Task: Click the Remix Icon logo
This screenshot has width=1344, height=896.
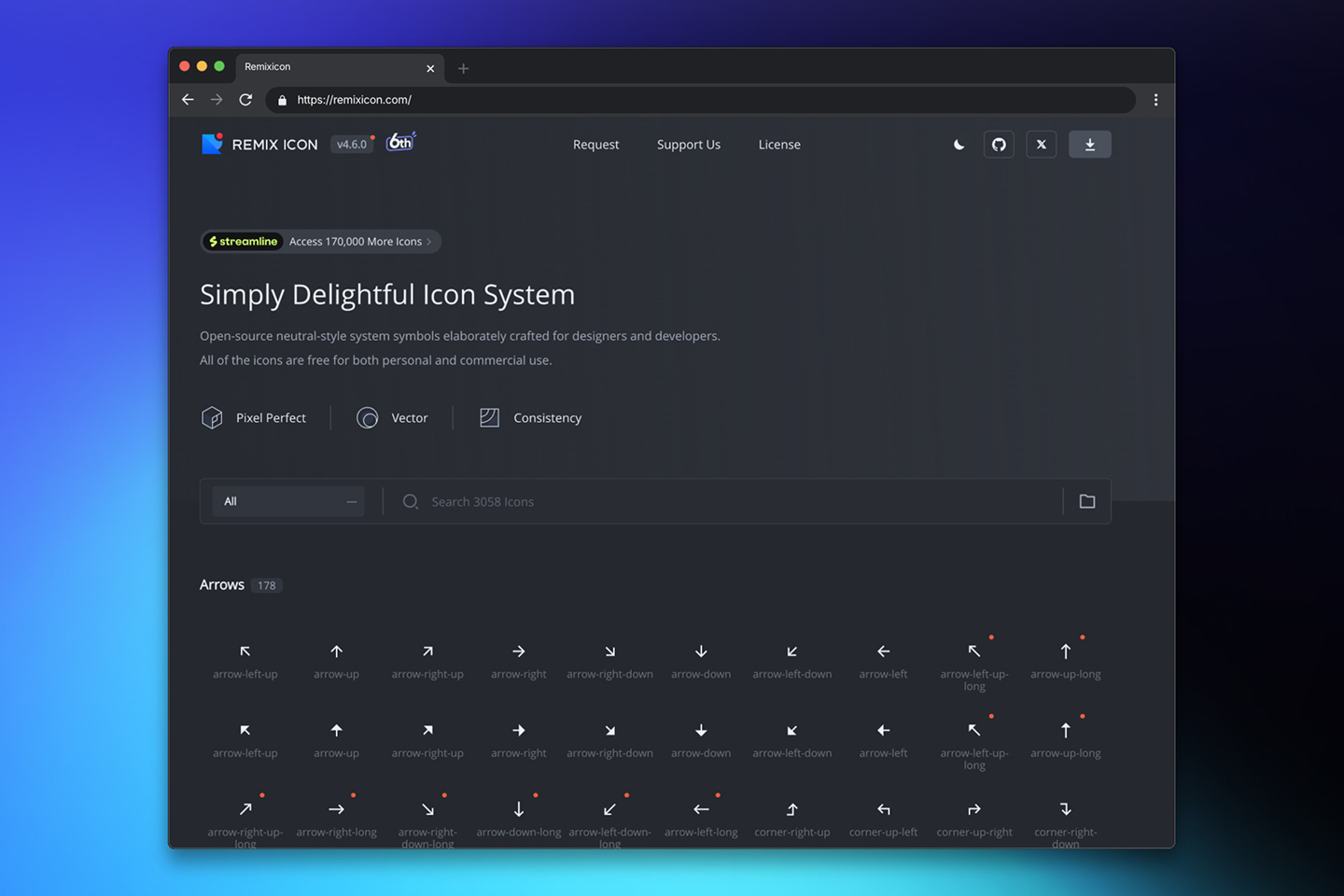Action: pyautogui.click(x=260, y=145)
